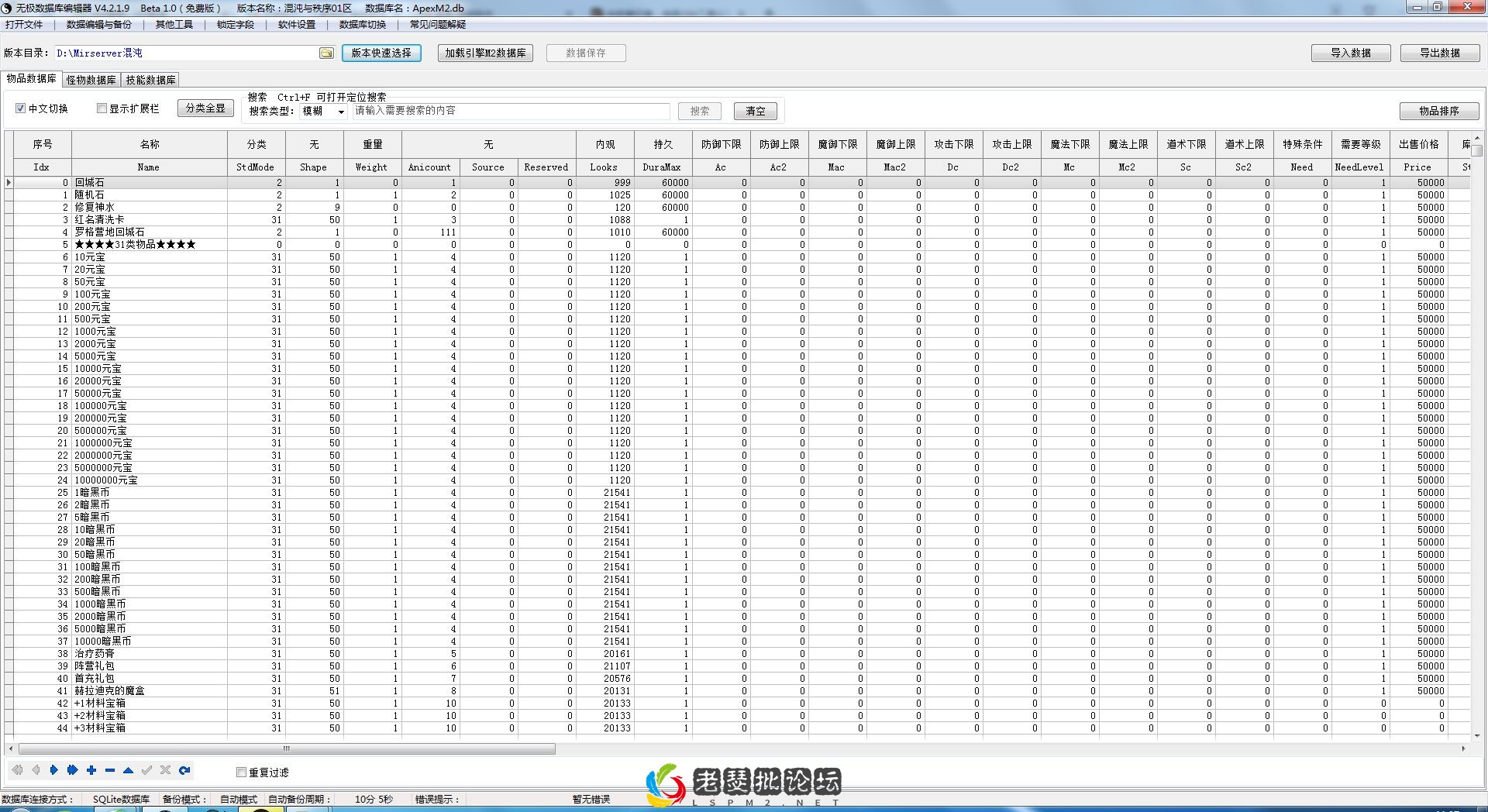1488x812 pixels.
Task: Click vertical scrollbar down arrow
Action: (x=1477, y=735)
